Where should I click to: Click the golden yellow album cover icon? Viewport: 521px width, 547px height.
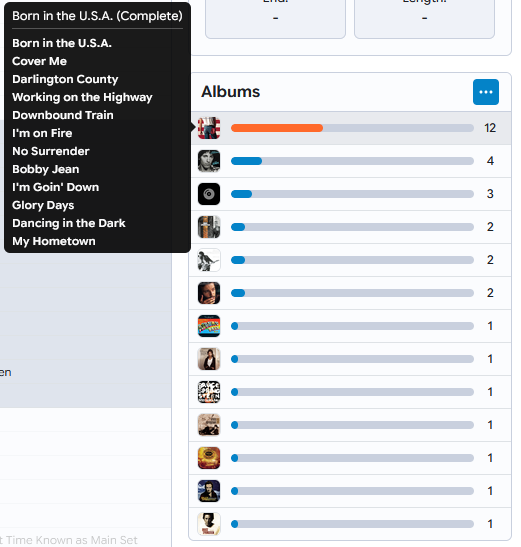pyautogui.click(x=209, y=458)
